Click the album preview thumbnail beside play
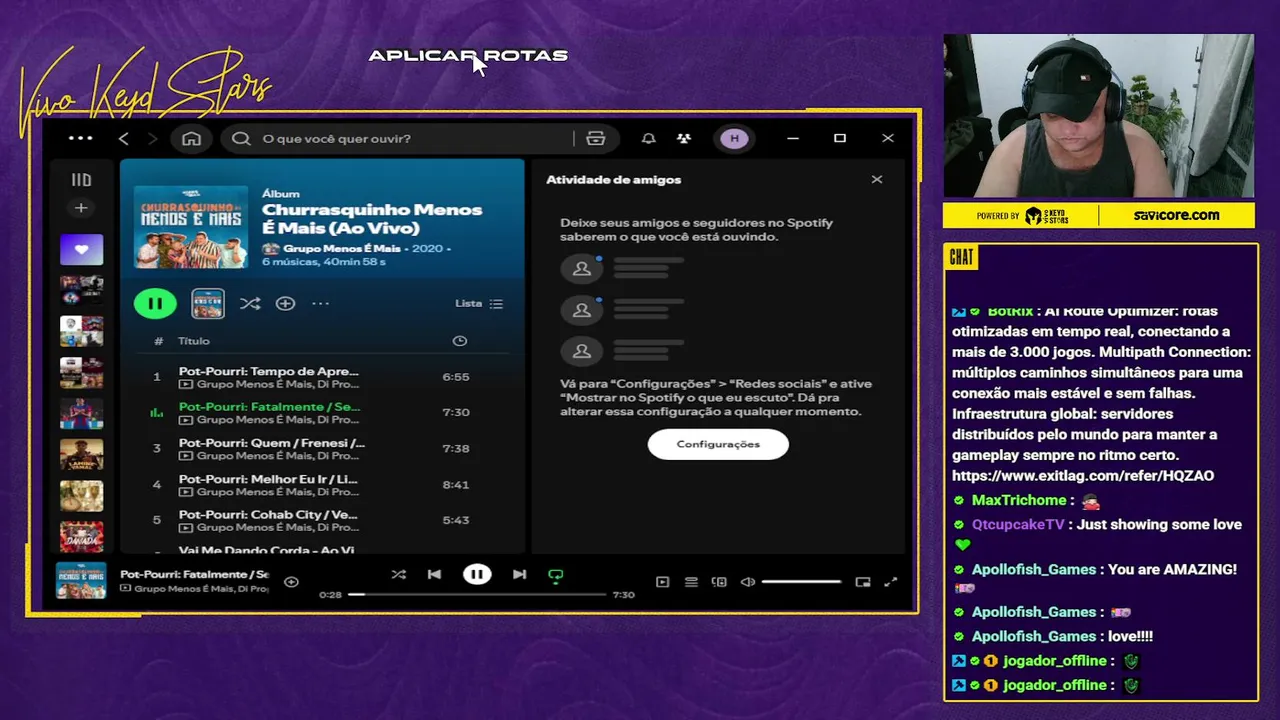The height and width of the screenshot is (720, 1280). (x=208, y=303)
